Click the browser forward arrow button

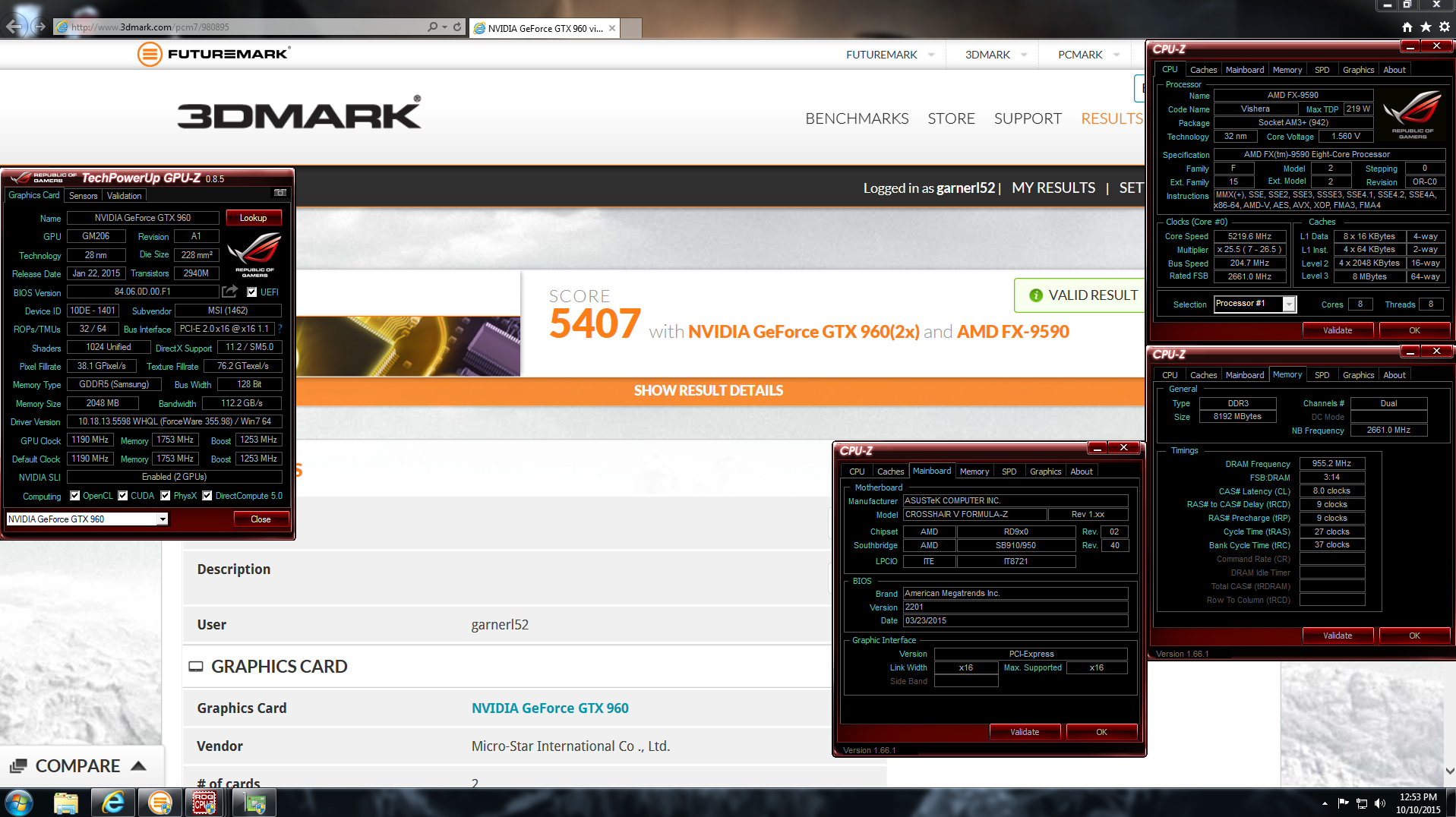39,27
